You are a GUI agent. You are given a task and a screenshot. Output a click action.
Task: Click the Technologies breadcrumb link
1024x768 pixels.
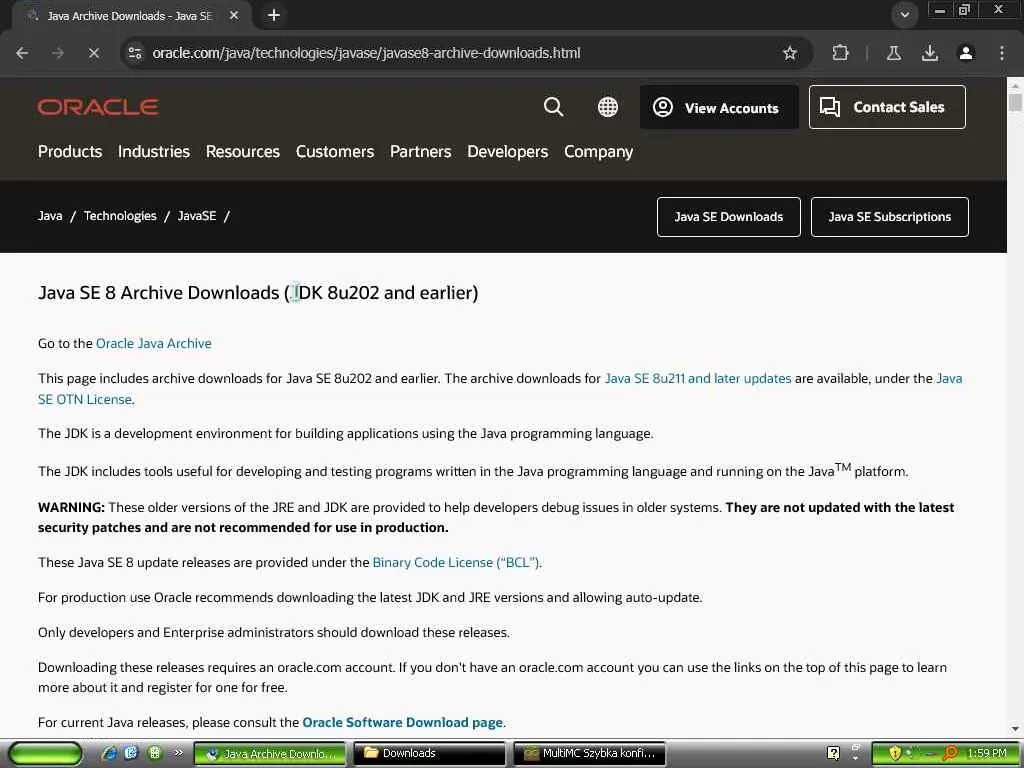(120, 216)
